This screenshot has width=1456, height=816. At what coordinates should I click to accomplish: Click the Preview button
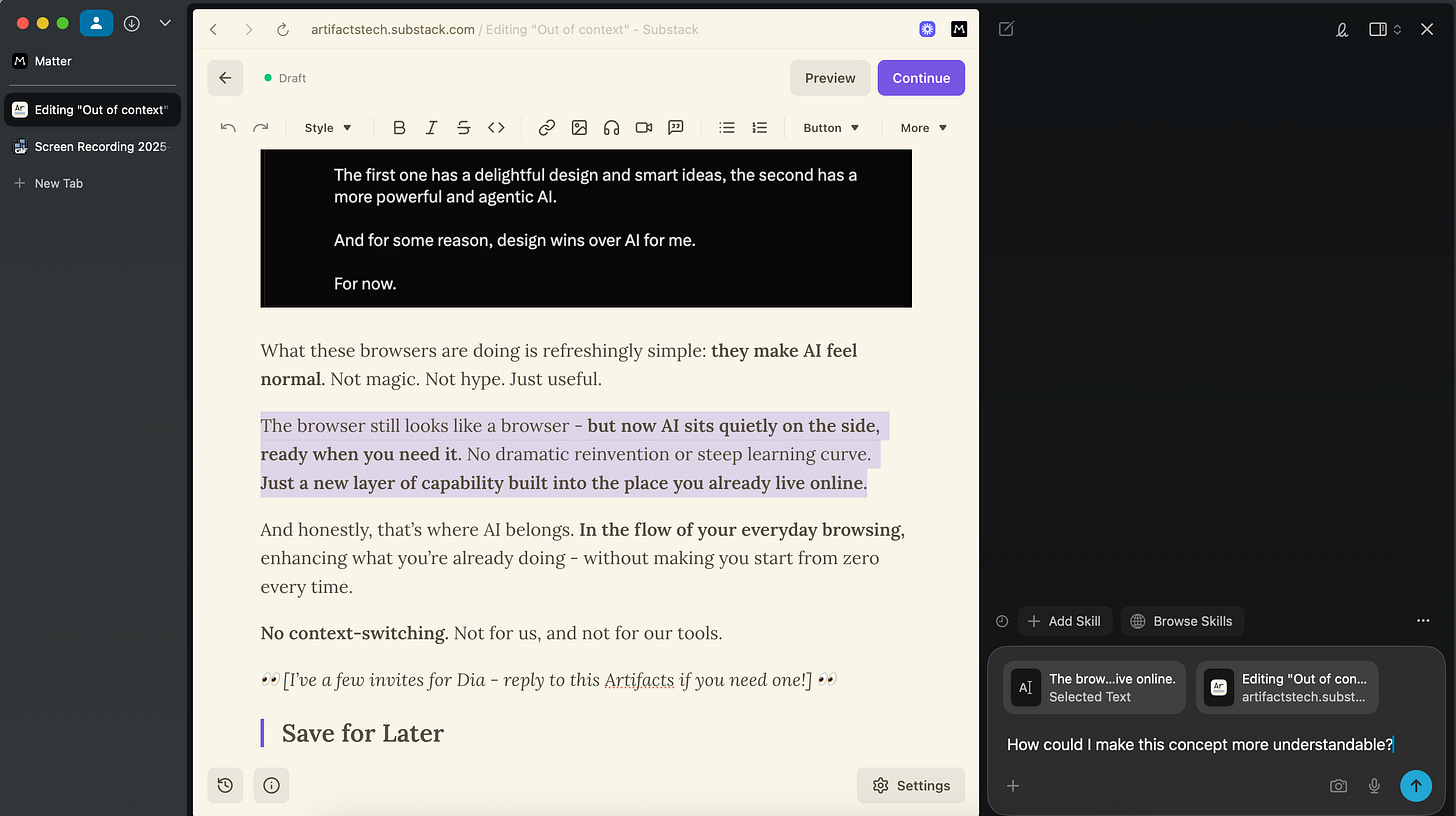(830, 78)
